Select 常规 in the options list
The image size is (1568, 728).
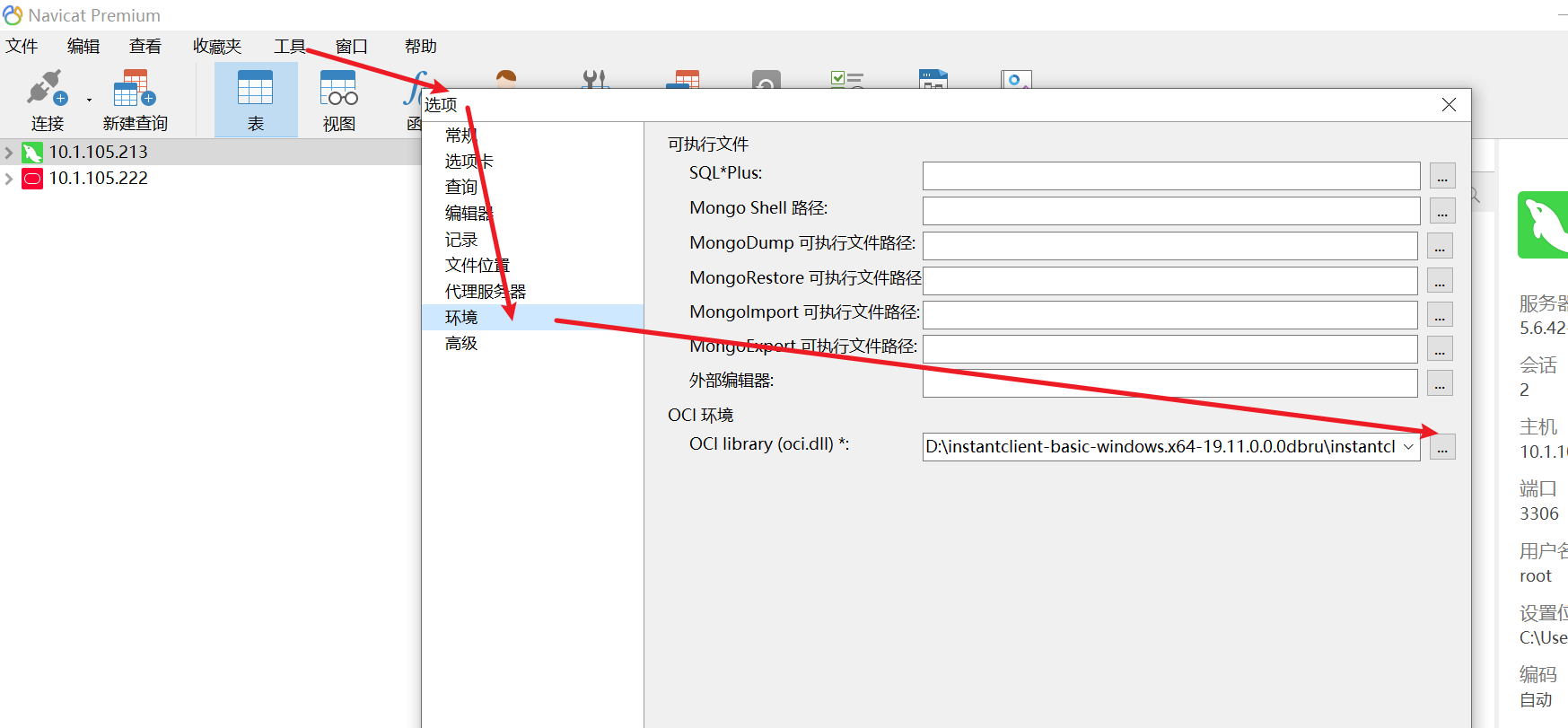[x=461, y=136]
